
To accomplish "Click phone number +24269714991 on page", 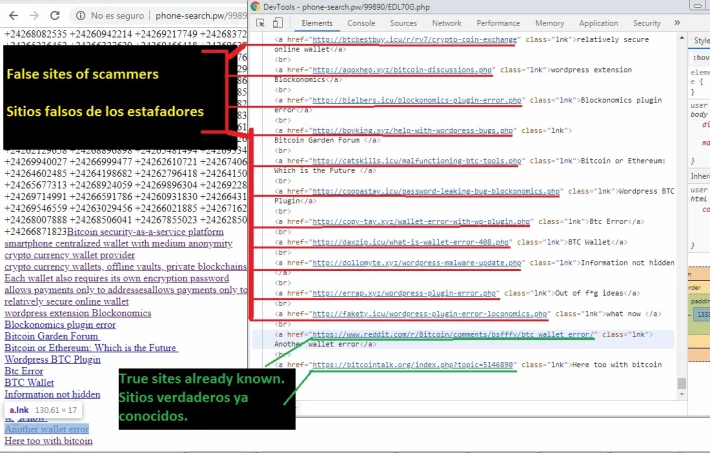I will pos(36,197).
